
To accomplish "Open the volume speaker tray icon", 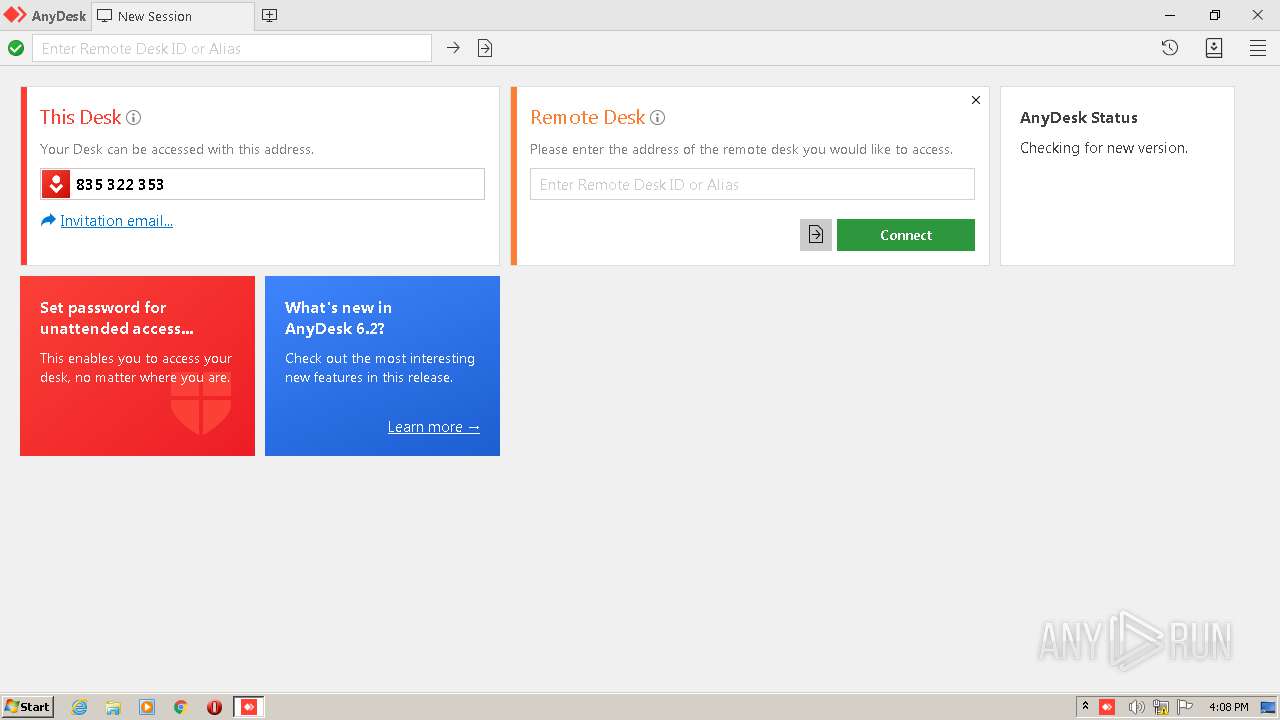I will click(1136, 707).
